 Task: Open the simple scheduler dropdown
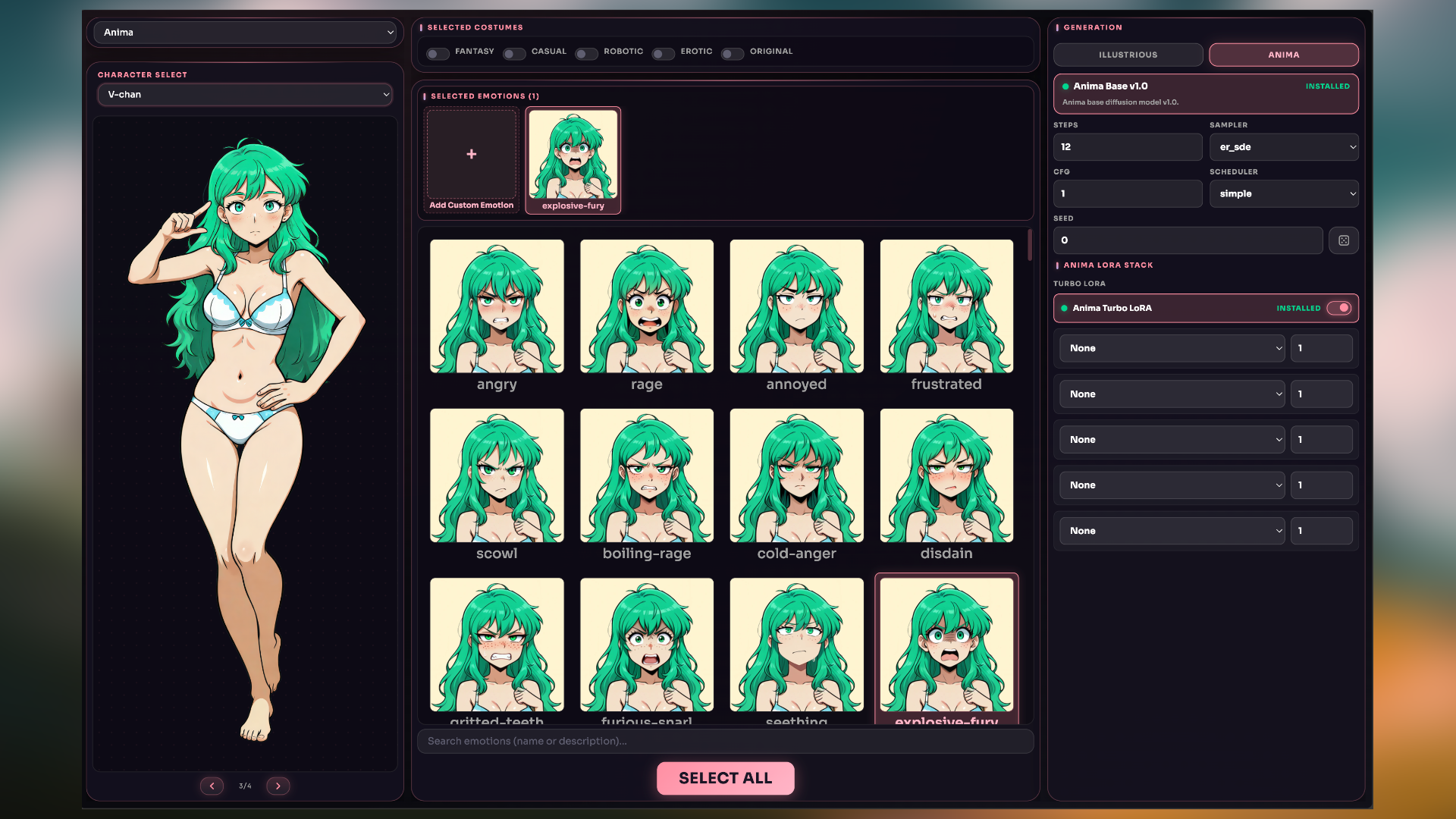[1284, 193]
